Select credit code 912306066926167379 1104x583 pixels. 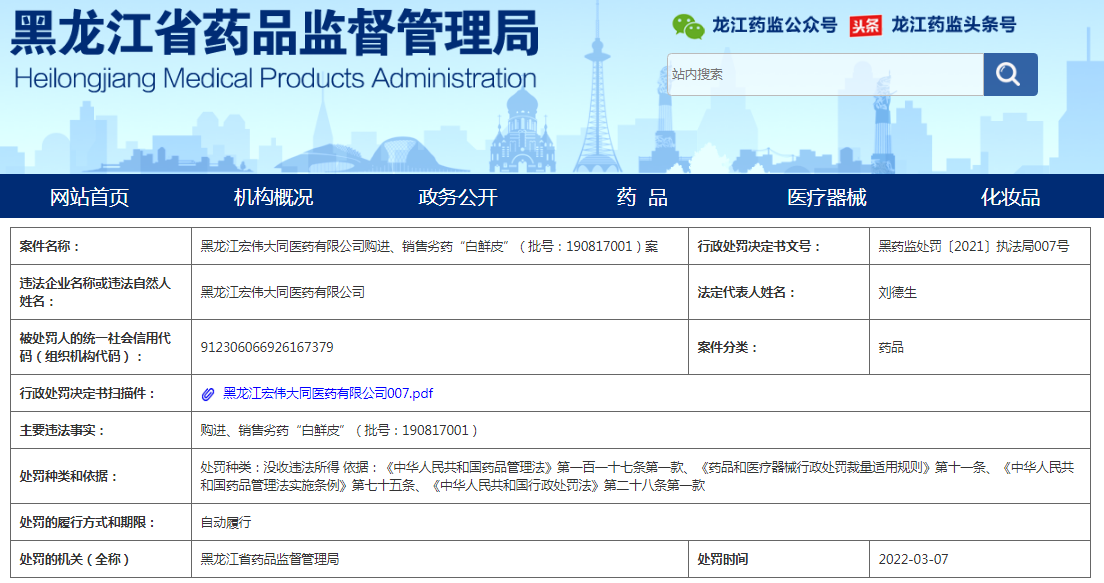tap(267, 347)
